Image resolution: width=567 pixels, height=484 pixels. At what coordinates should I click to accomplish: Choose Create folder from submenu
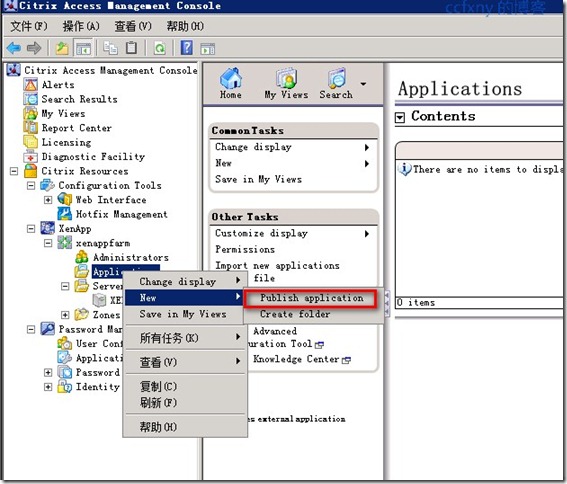coord(295,314)
